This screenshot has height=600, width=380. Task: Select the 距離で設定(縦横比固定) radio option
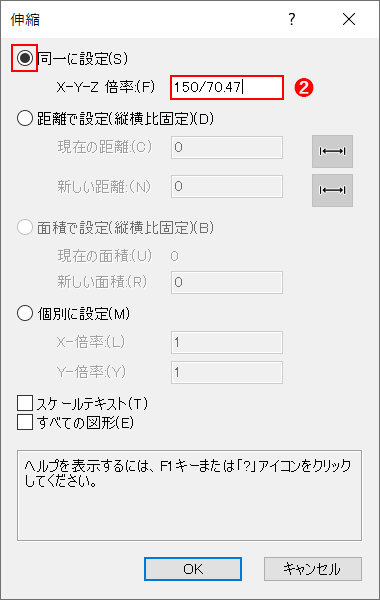(25, 119)
